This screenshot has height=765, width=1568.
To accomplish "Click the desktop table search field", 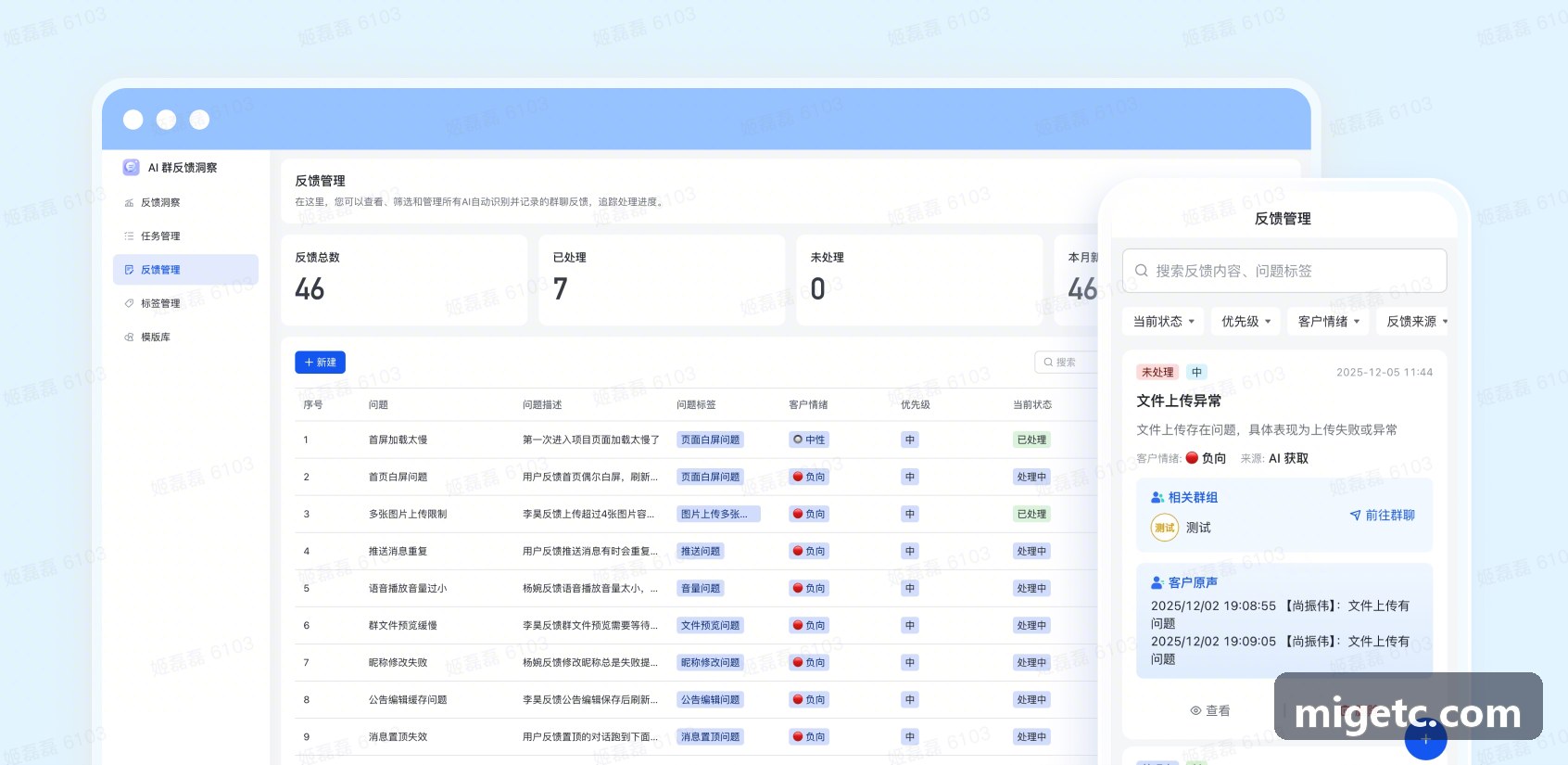I will (x=1067, y=363).
